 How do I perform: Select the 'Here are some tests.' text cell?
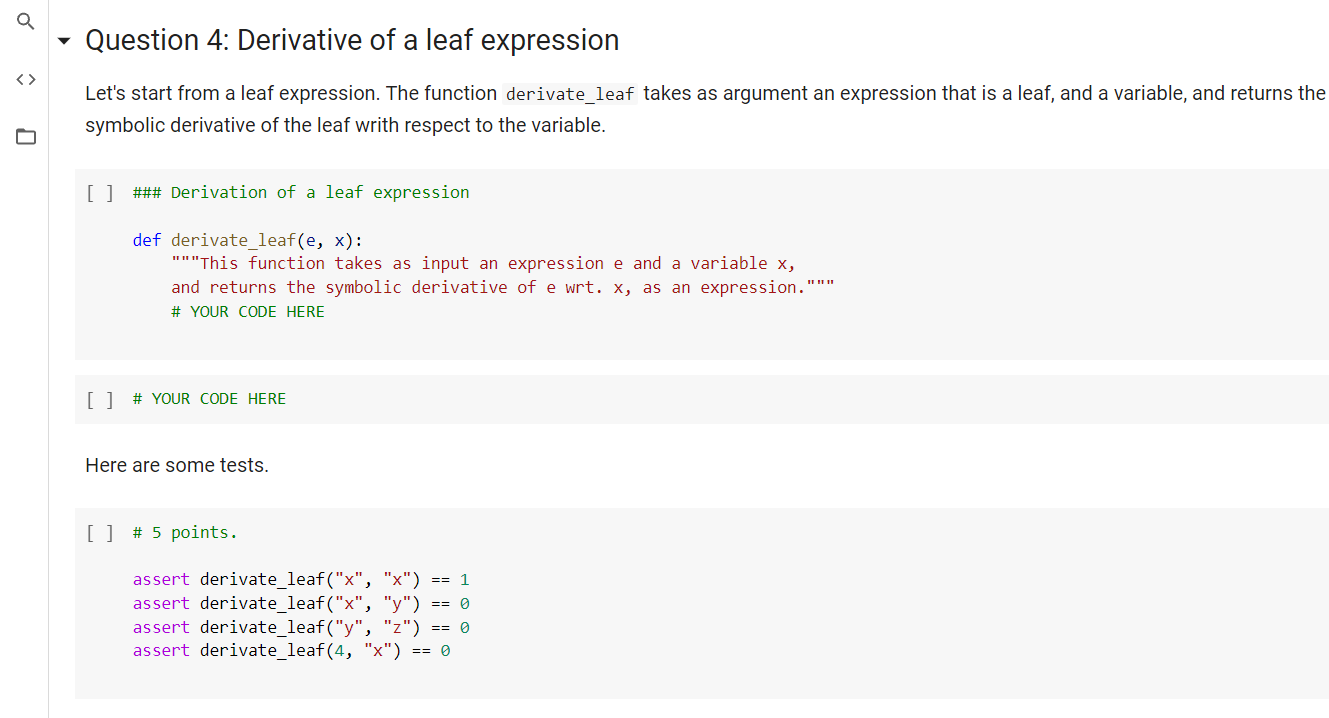[177, 466]
